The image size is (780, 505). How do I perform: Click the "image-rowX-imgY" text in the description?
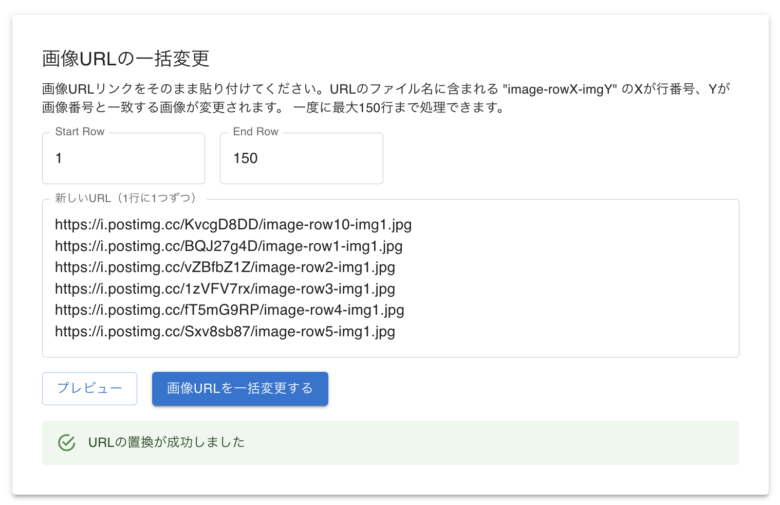coord(558,88)
